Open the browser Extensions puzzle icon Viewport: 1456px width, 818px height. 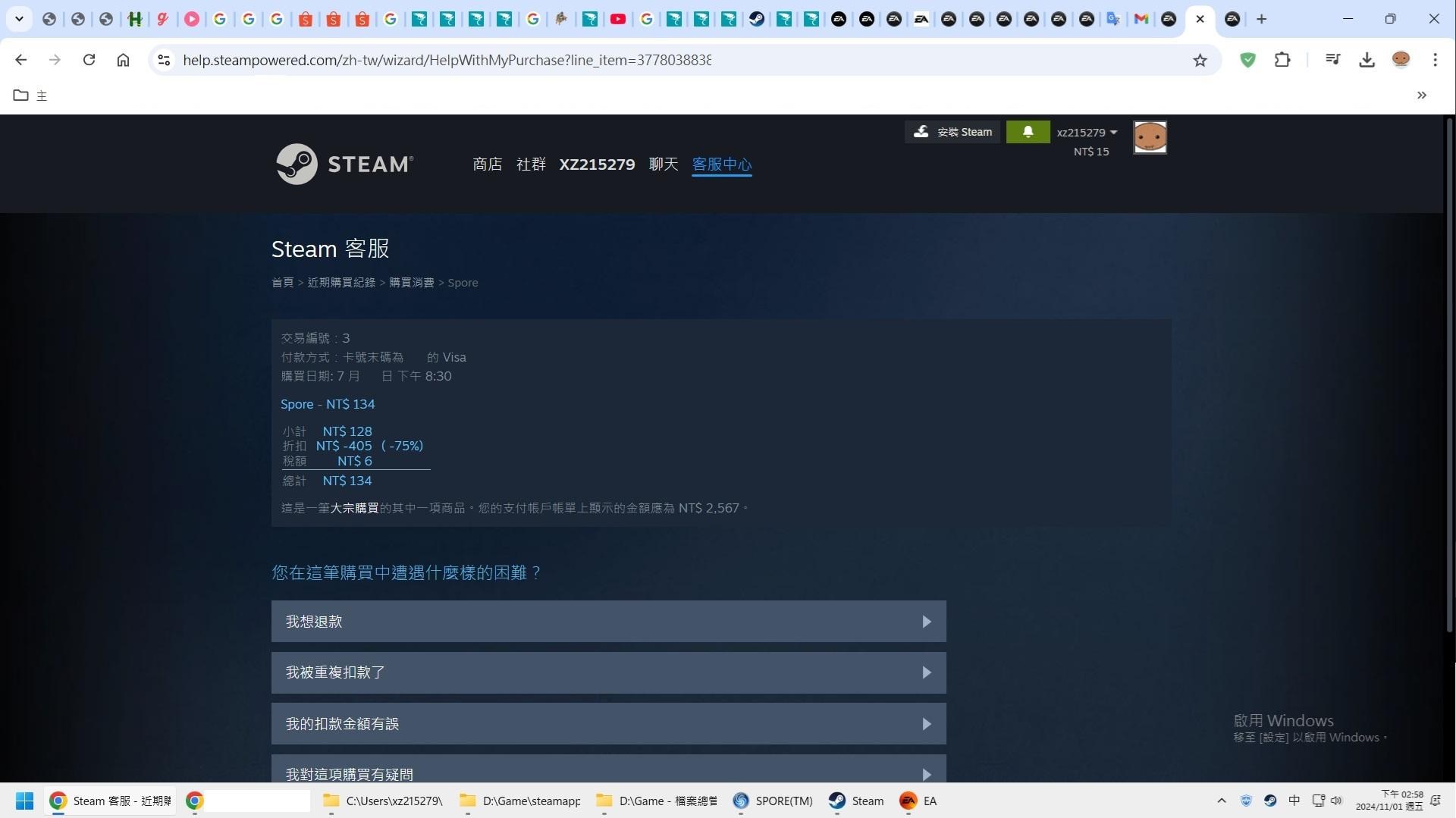point(1282,60)
